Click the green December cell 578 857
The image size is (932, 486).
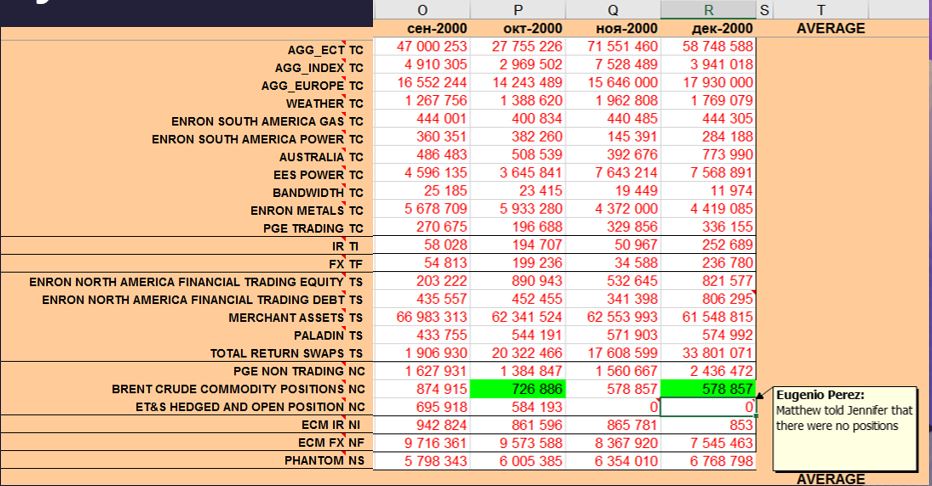click(x=709, y=389)
